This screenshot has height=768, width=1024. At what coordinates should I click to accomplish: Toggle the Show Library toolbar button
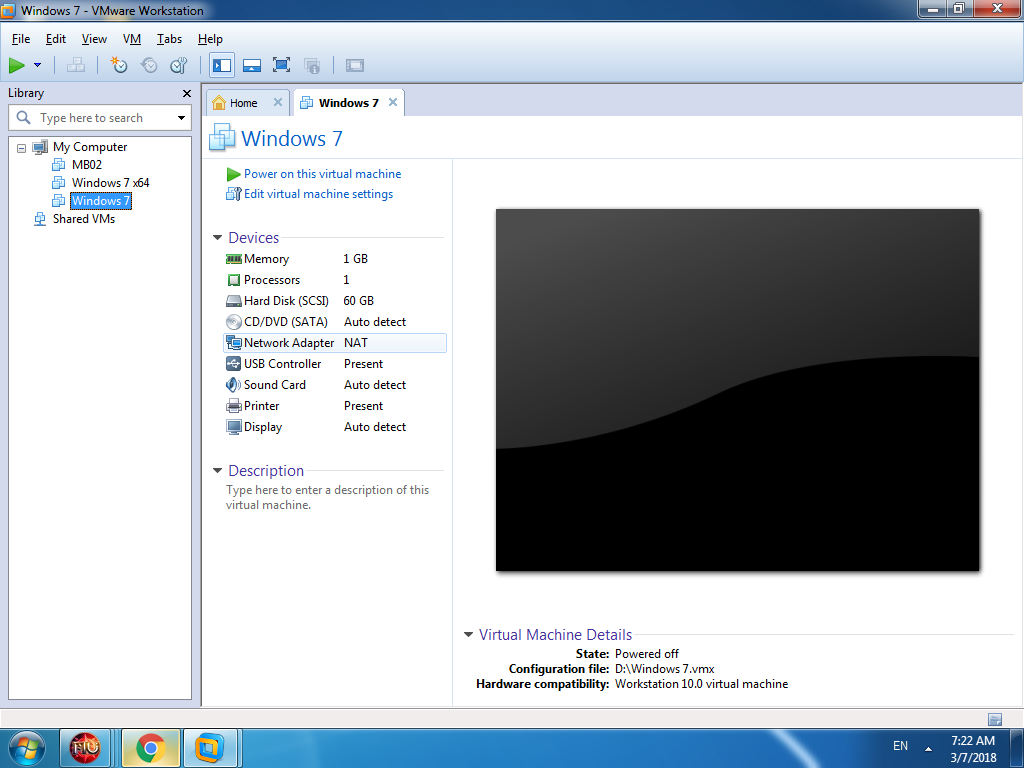coord(222,65)
